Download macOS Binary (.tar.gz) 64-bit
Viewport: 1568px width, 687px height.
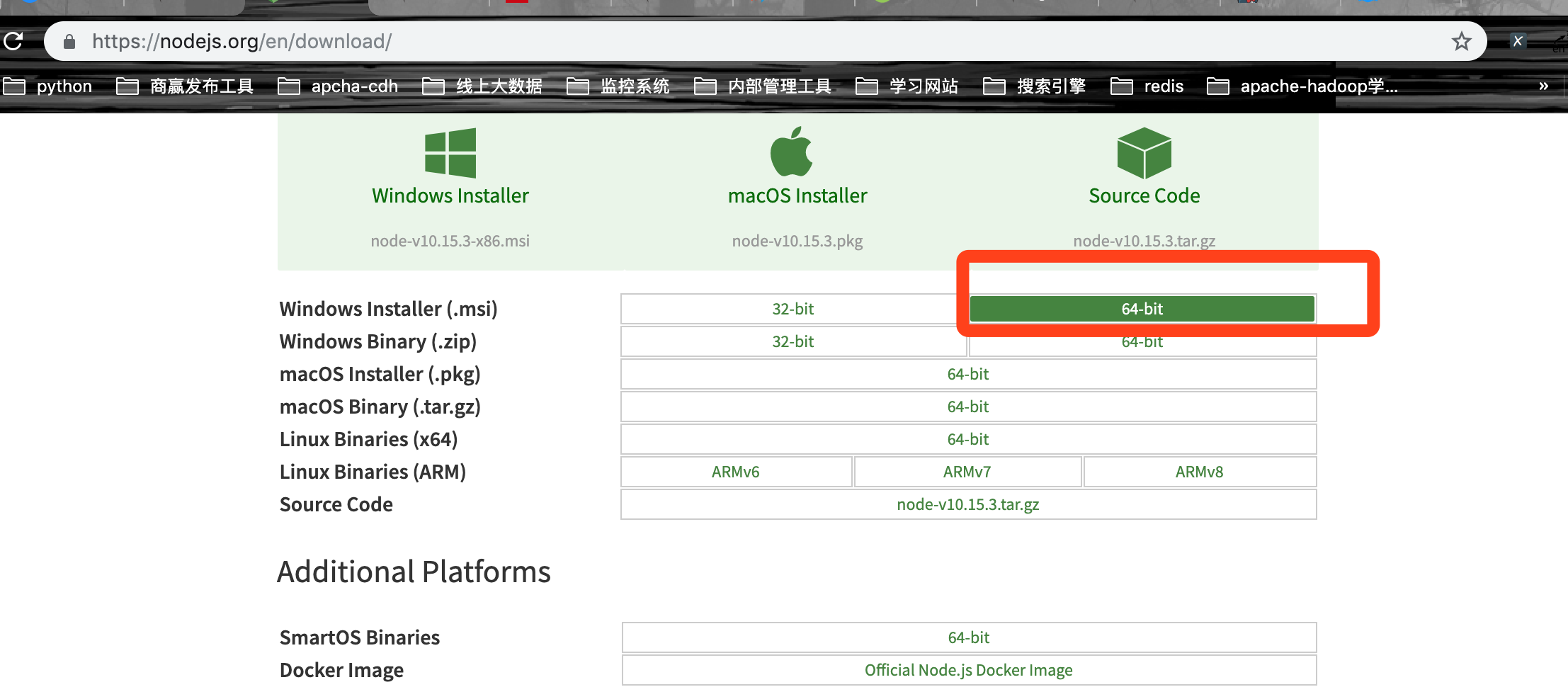(968, 407)
